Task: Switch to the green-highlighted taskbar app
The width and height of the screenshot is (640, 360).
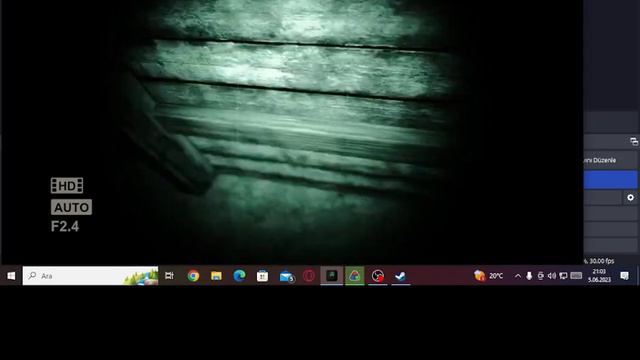Action: click(355, 276)
